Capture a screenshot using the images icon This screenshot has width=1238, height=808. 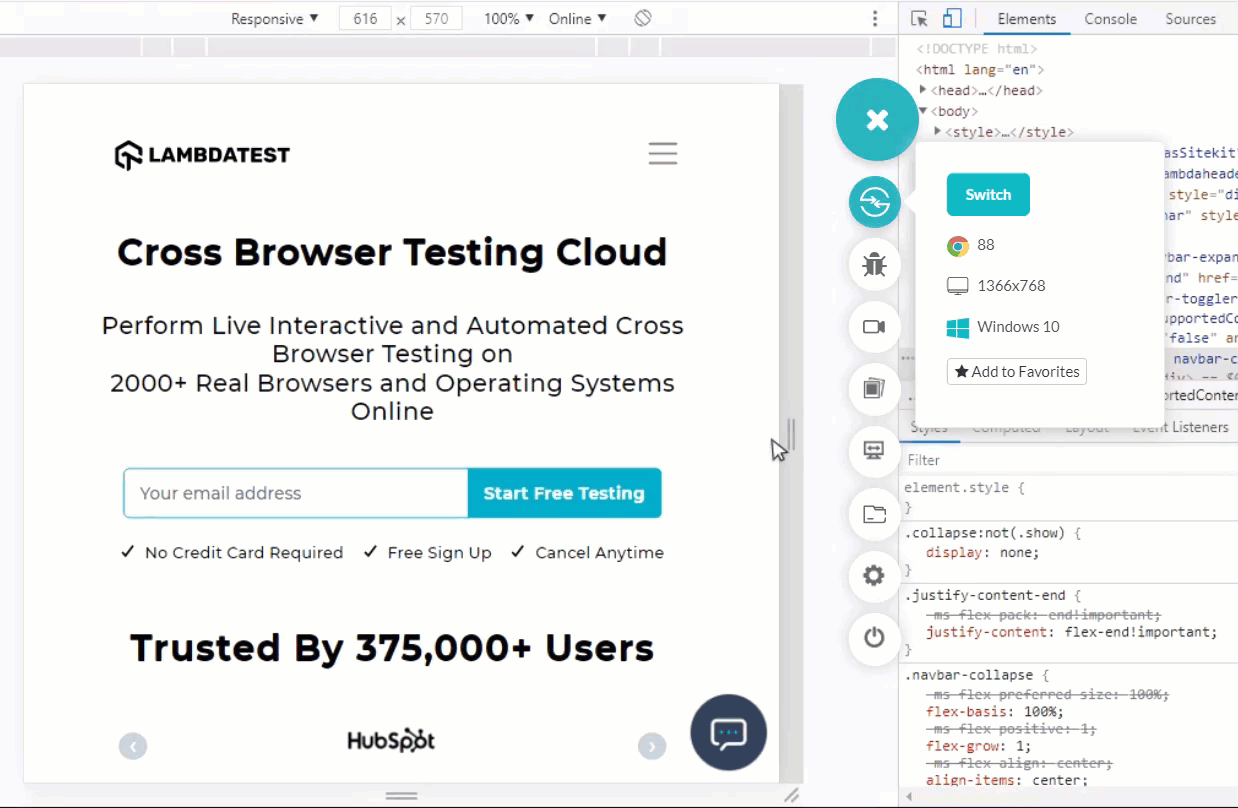(874, 389)
